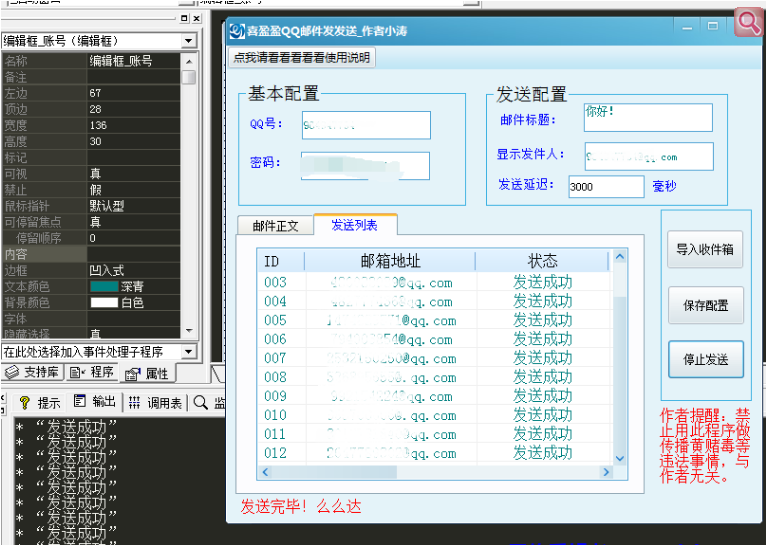Click the 邮箱地址 column header

coord(390,261)
